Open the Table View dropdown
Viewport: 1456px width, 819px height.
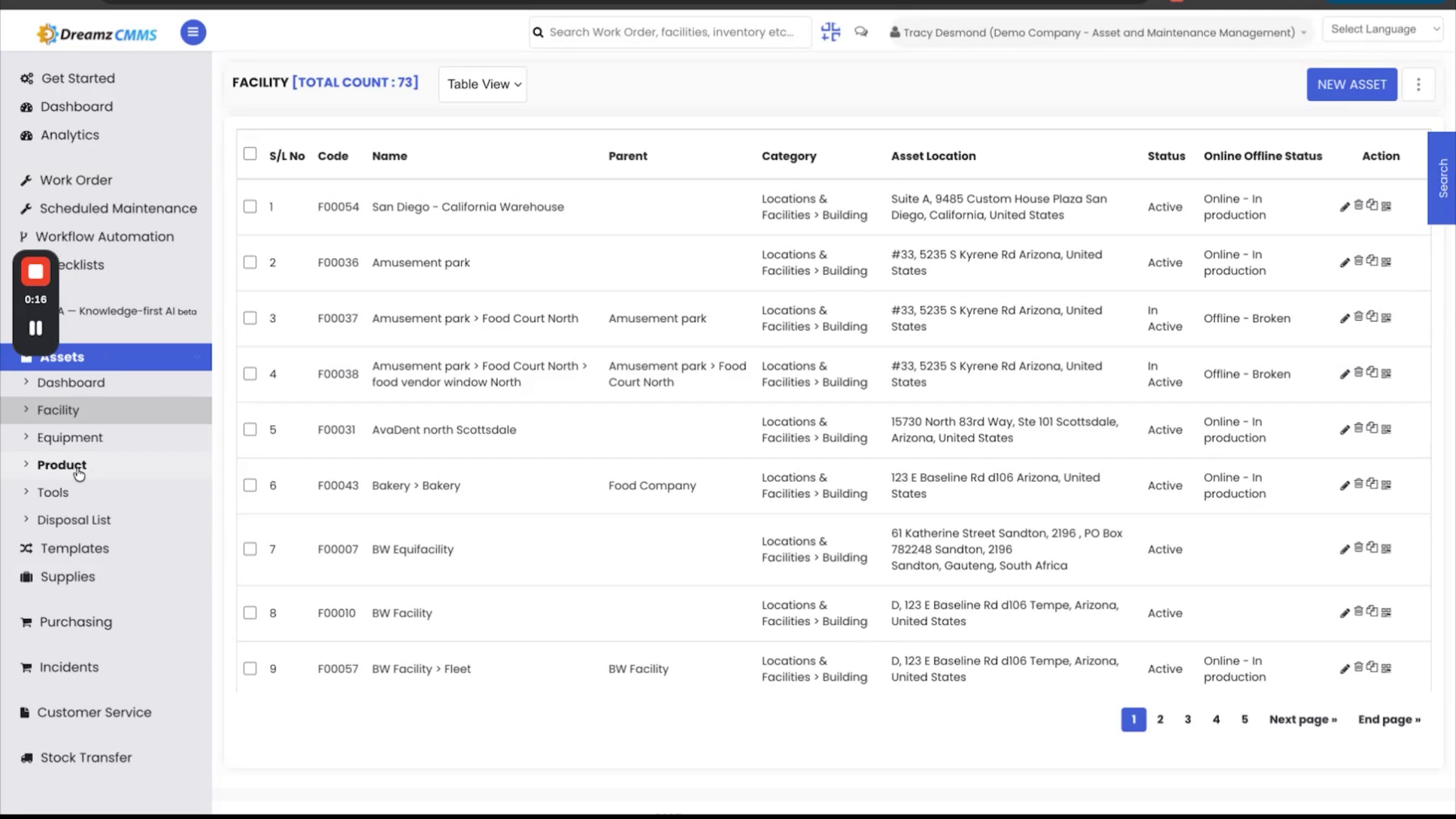click(483, 84)
